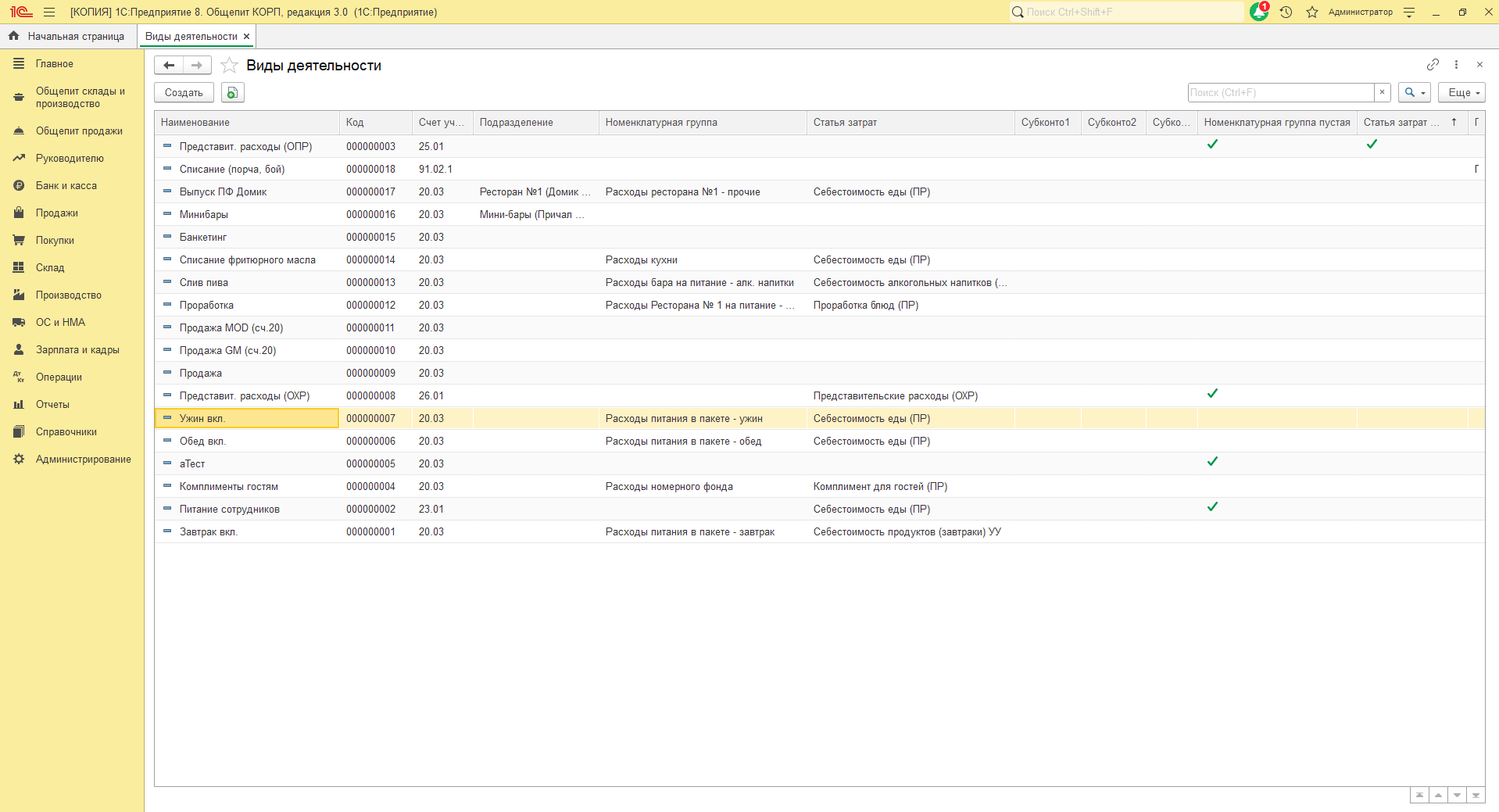Open Операции section in sidebar
The width and height of the screenshot is (1499, 812).
(59, 377)
